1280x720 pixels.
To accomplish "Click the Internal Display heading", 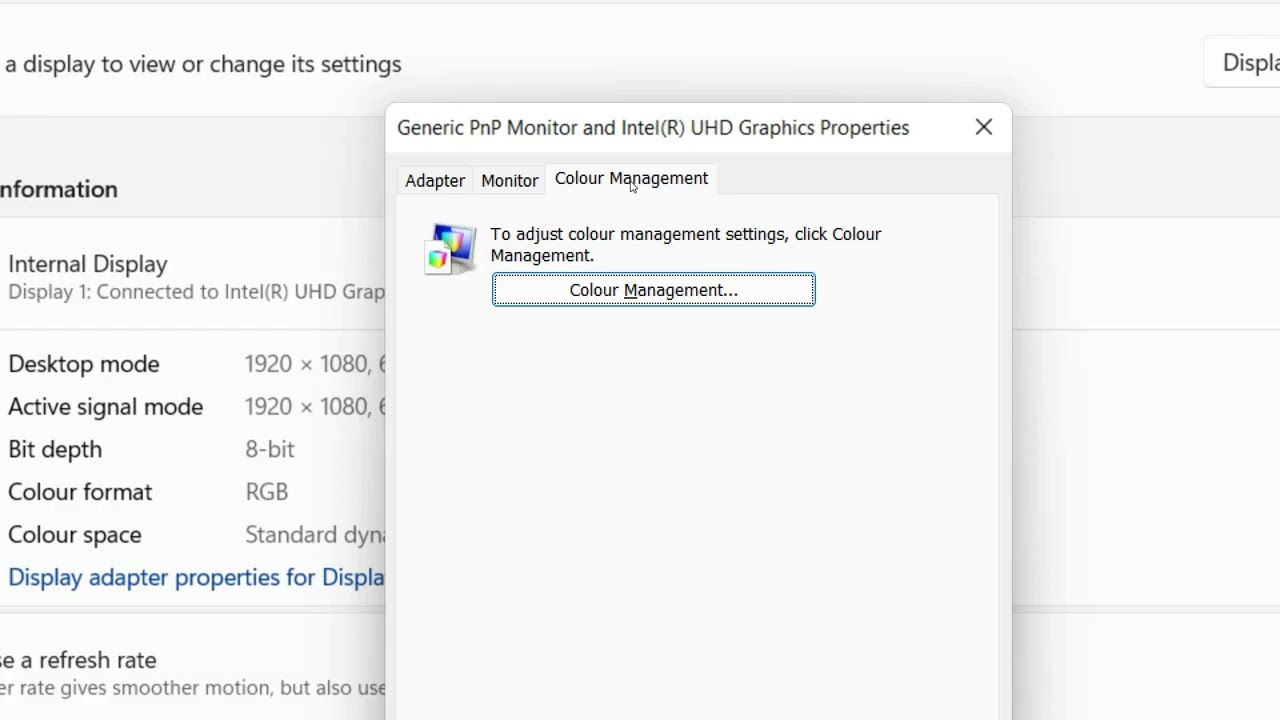I will coord(88,264).
